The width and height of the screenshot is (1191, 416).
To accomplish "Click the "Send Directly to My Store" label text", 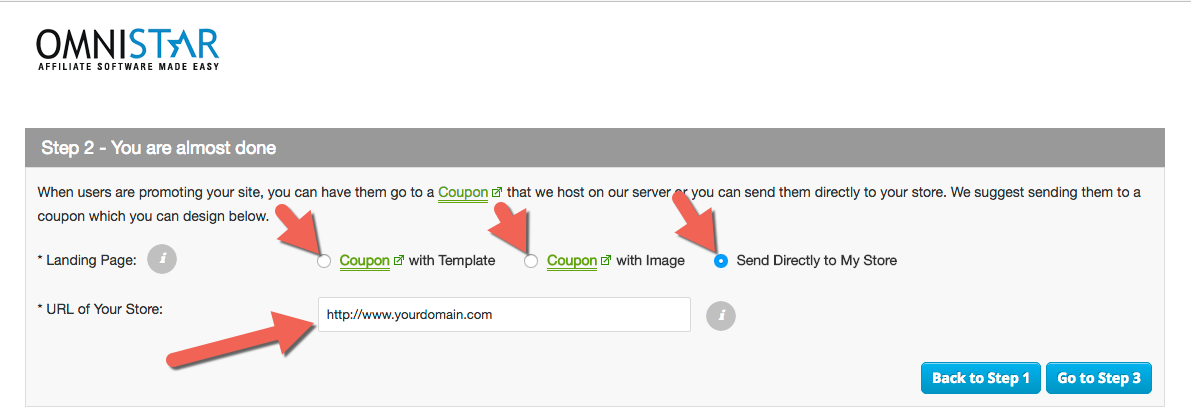I will [x=816, y=261].
